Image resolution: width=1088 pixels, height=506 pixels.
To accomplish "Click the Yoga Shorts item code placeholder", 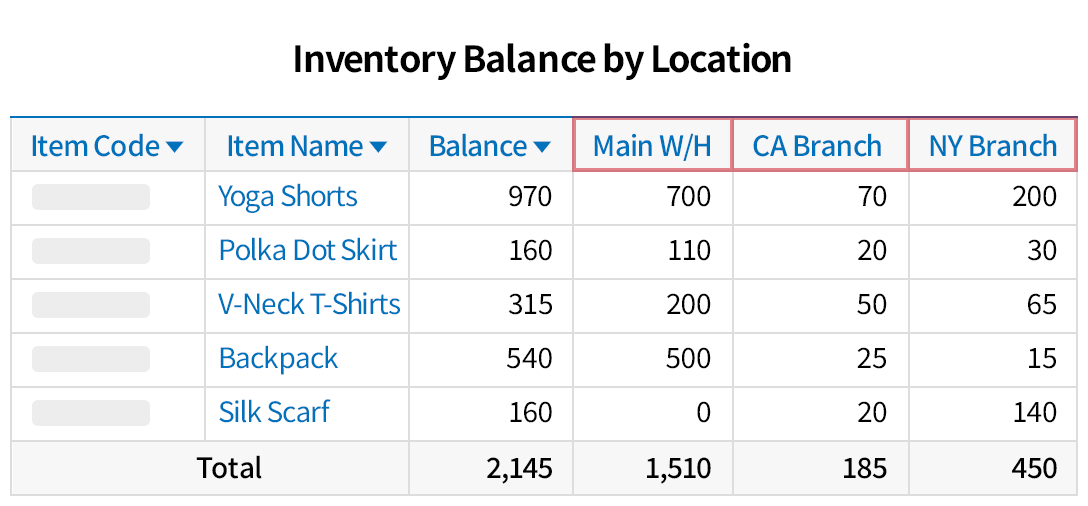I will (x=91, y=197).
